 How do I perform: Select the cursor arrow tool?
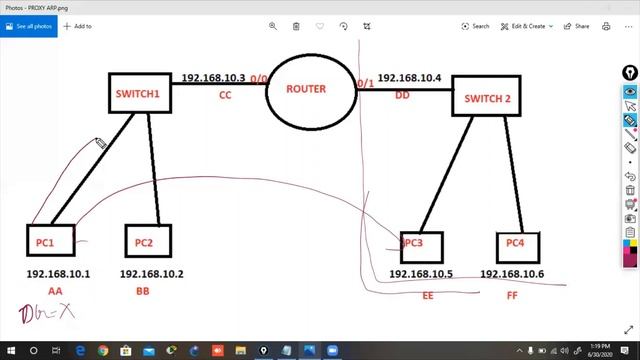[630, 106]
